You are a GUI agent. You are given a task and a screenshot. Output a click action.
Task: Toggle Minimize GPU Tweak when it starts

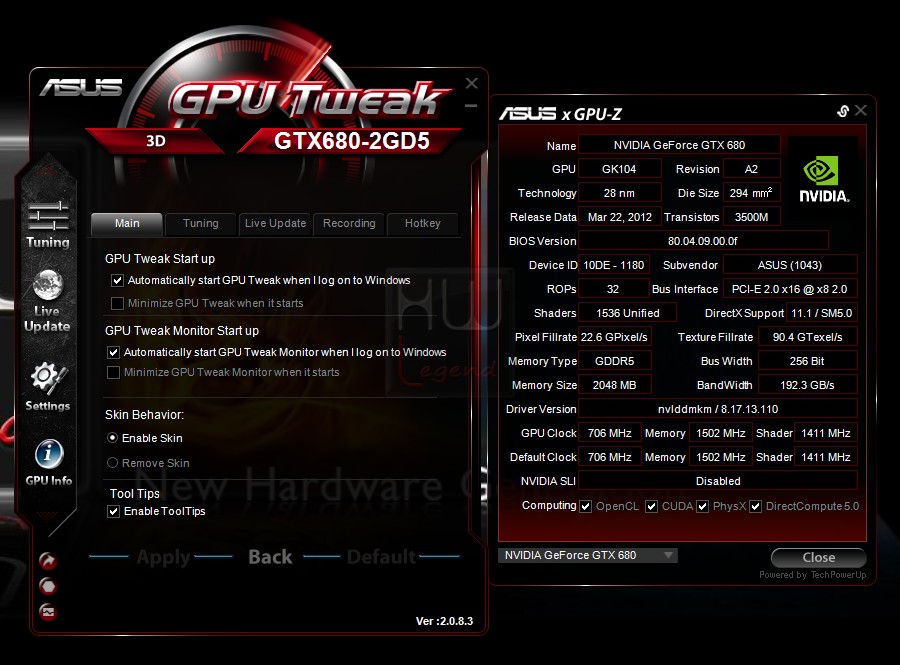[117, 303]
